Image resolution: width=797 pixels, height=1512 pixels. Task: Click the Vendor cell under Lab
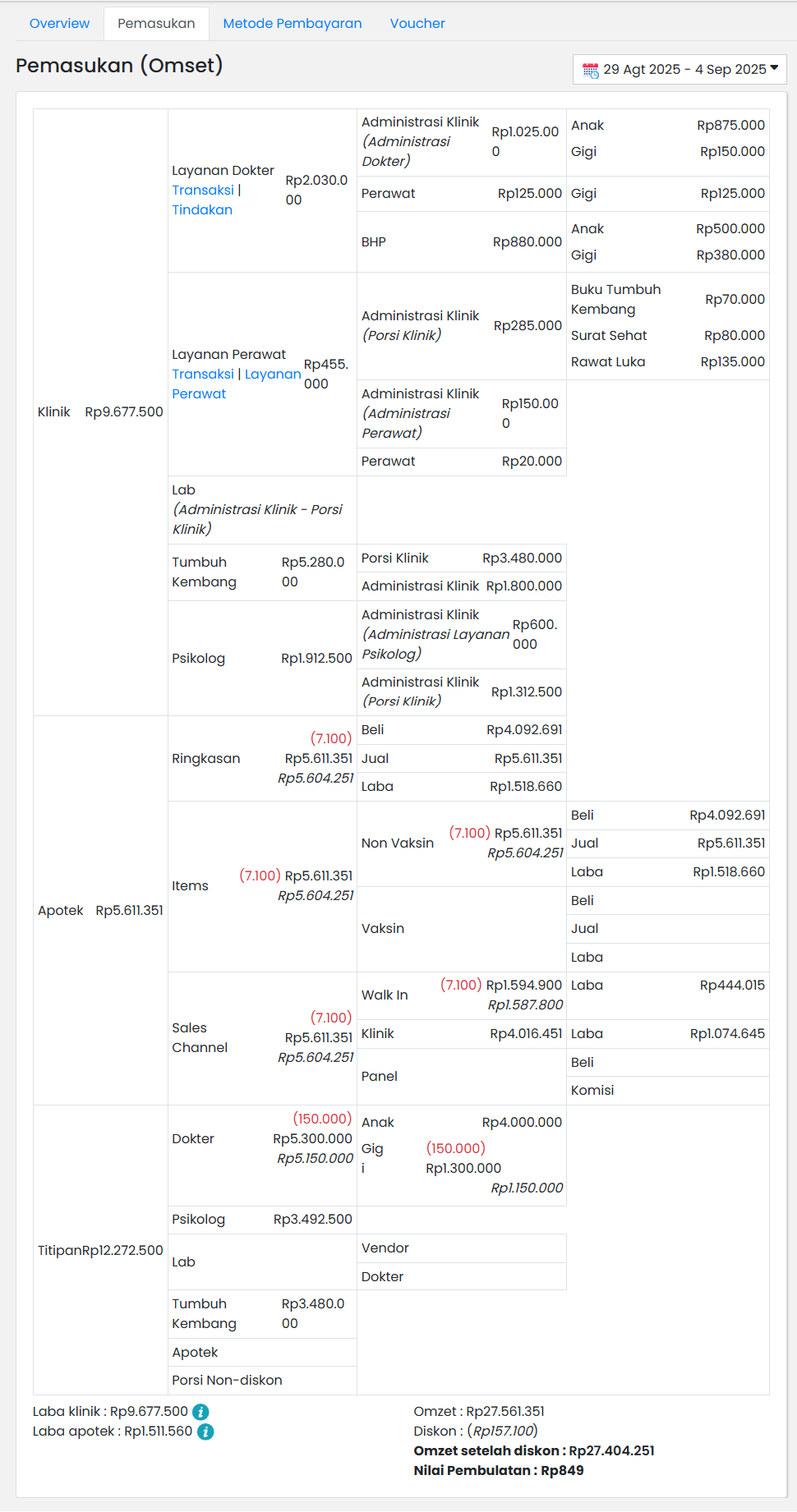(385, 1248)
